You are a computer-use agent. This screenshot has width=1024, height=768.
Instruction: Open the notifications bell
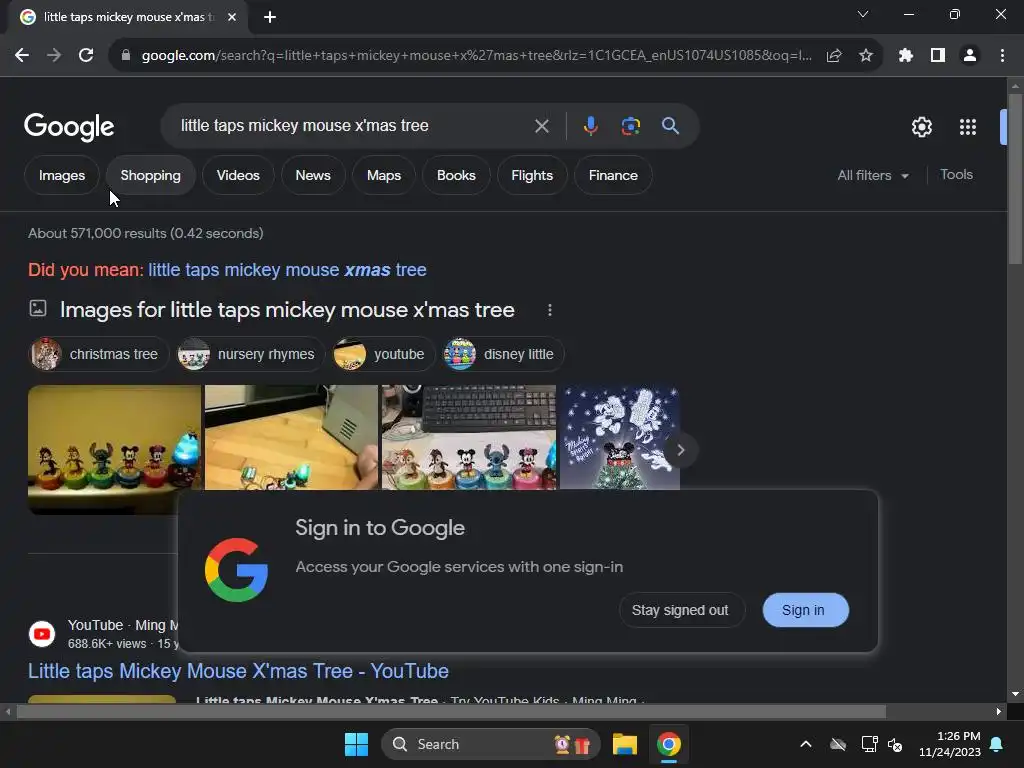coord(997,744)
